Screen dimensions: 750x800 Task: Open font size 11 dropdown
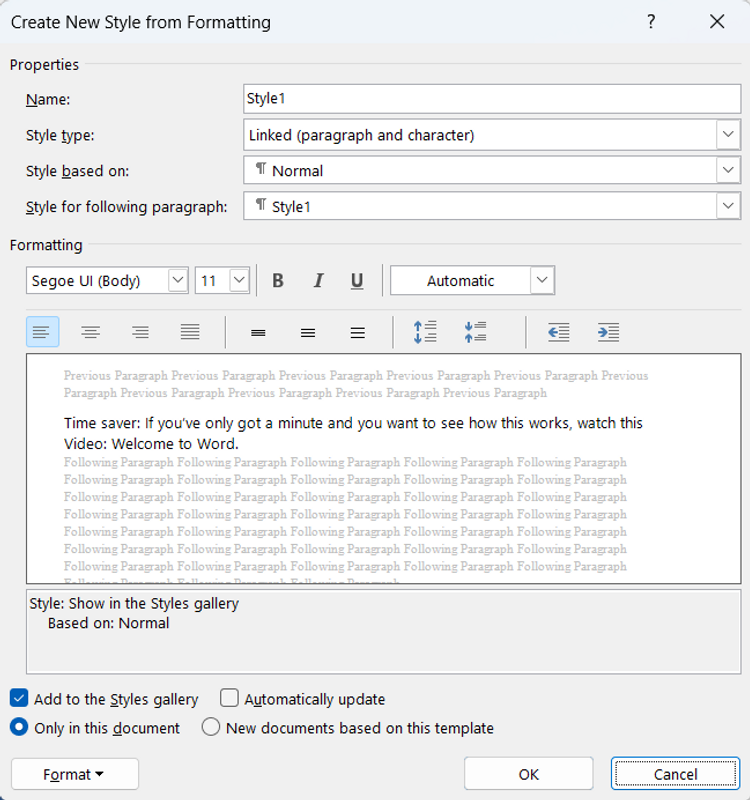239,280
